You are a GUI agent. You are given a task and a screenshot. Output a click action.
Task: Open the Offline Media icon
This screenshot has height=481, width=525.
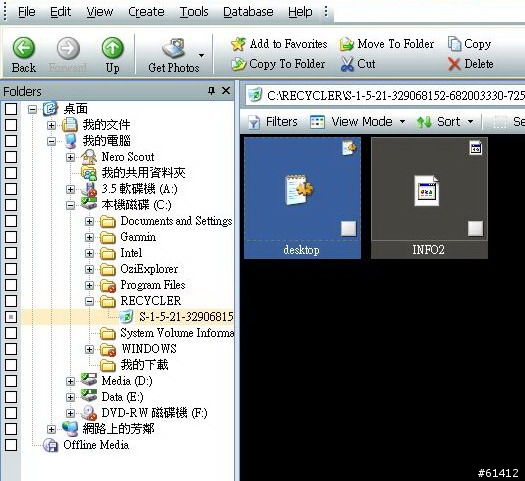point(51,446)
